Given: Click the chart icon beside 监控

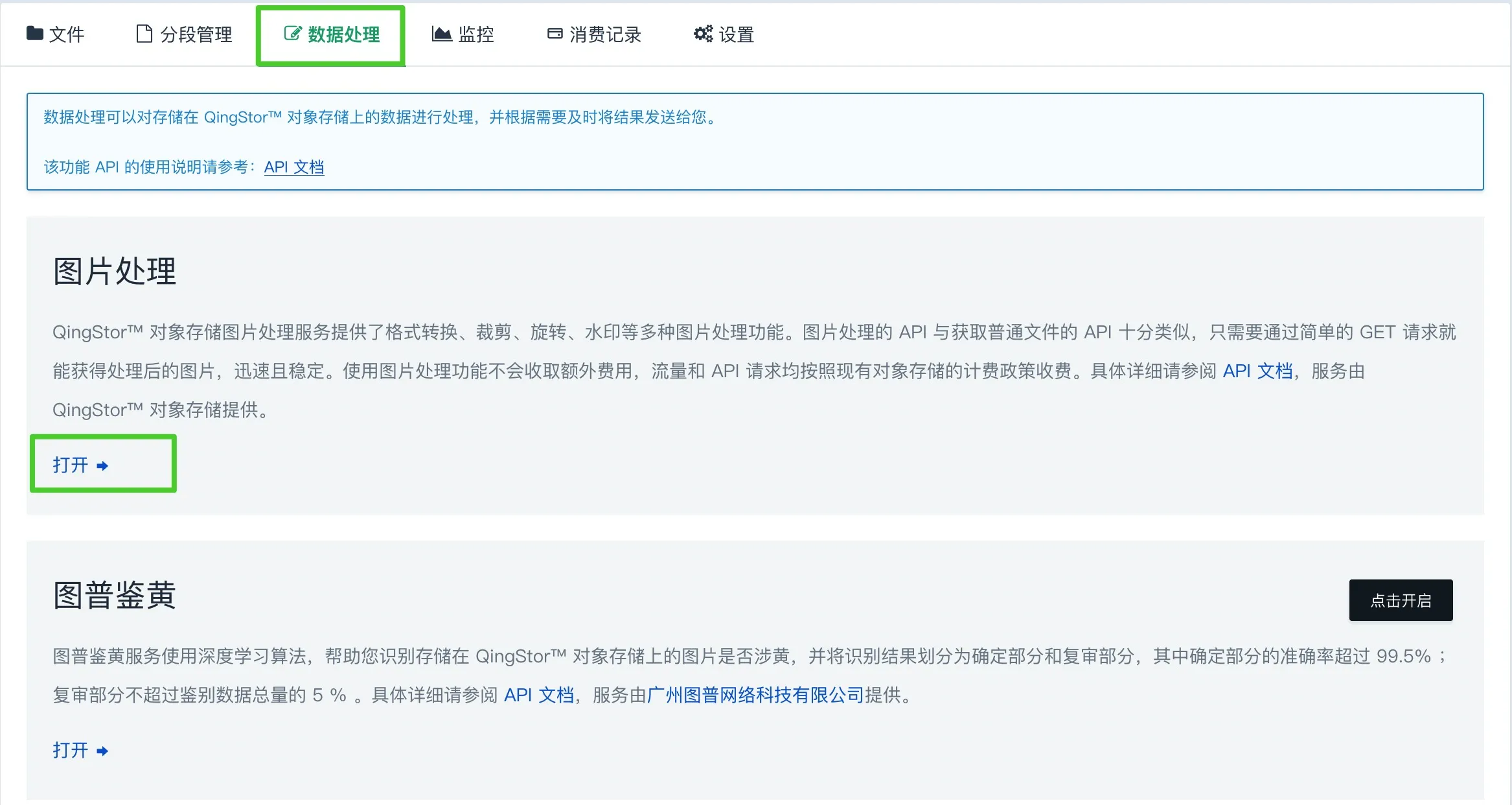Looking at the screenshot, I should coord(442,34).
